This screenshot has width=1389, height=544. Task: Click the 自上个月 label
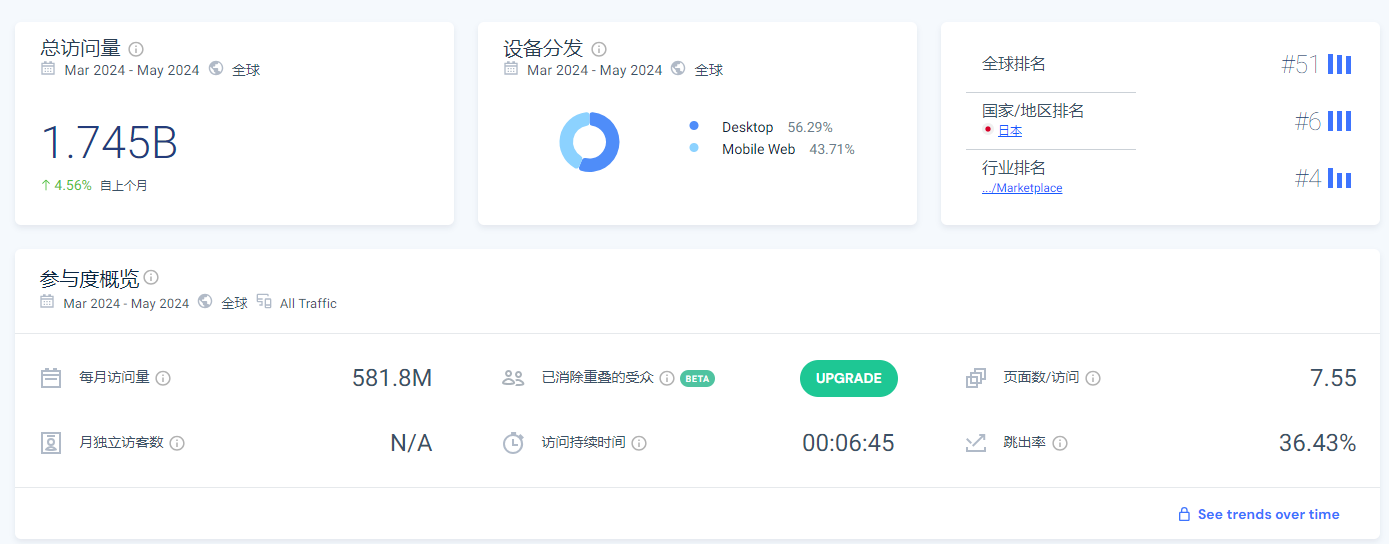pos(124,185)
